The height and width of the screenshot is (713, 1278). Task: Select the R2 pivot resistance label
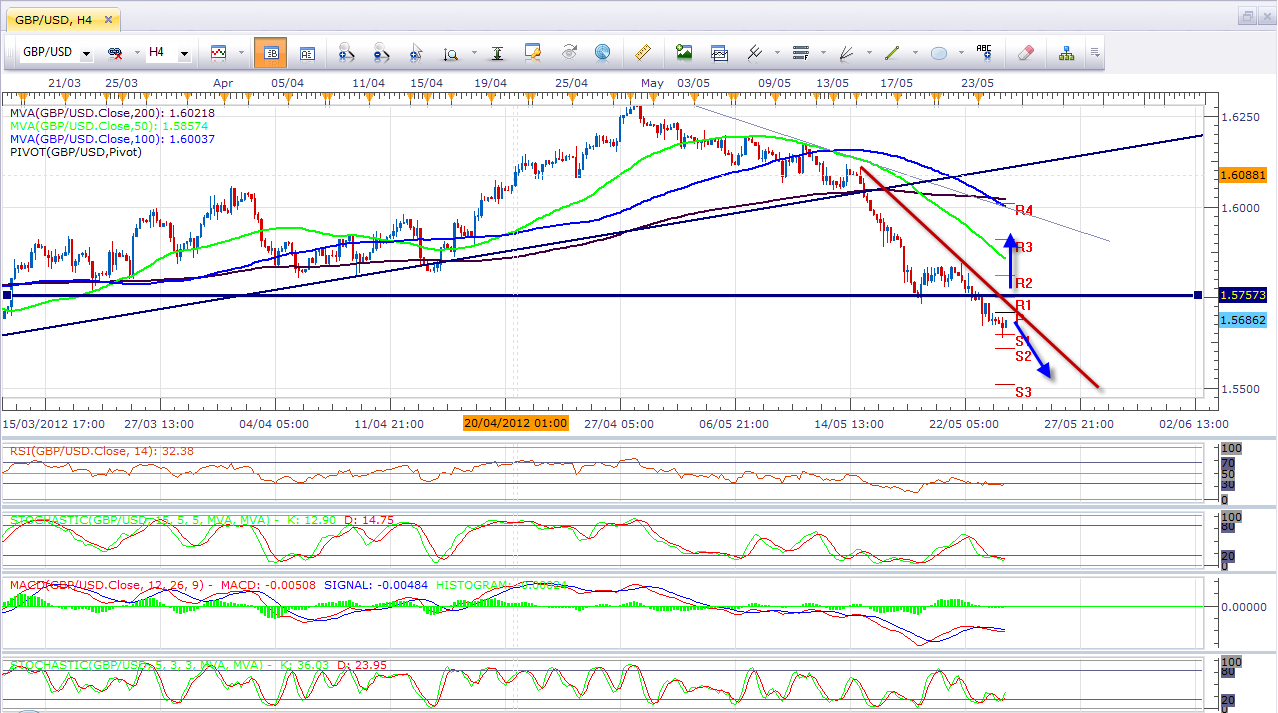click(x=1024, y=283)
